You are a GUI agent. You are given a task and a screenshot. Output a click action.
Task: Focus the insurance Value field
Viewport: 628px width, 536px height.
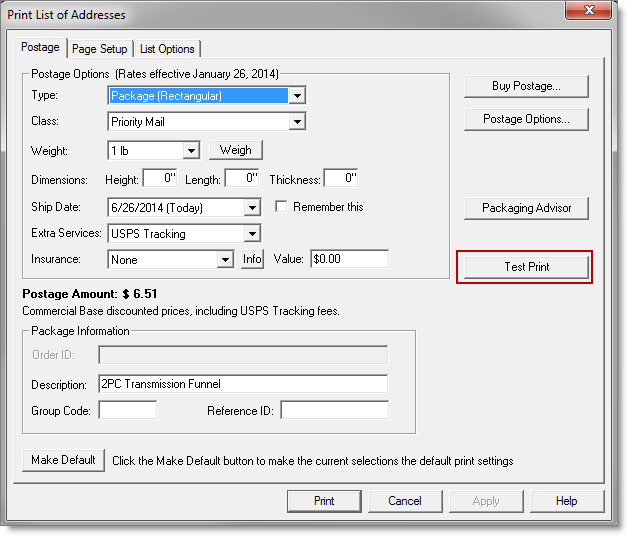tap(349, 260)
